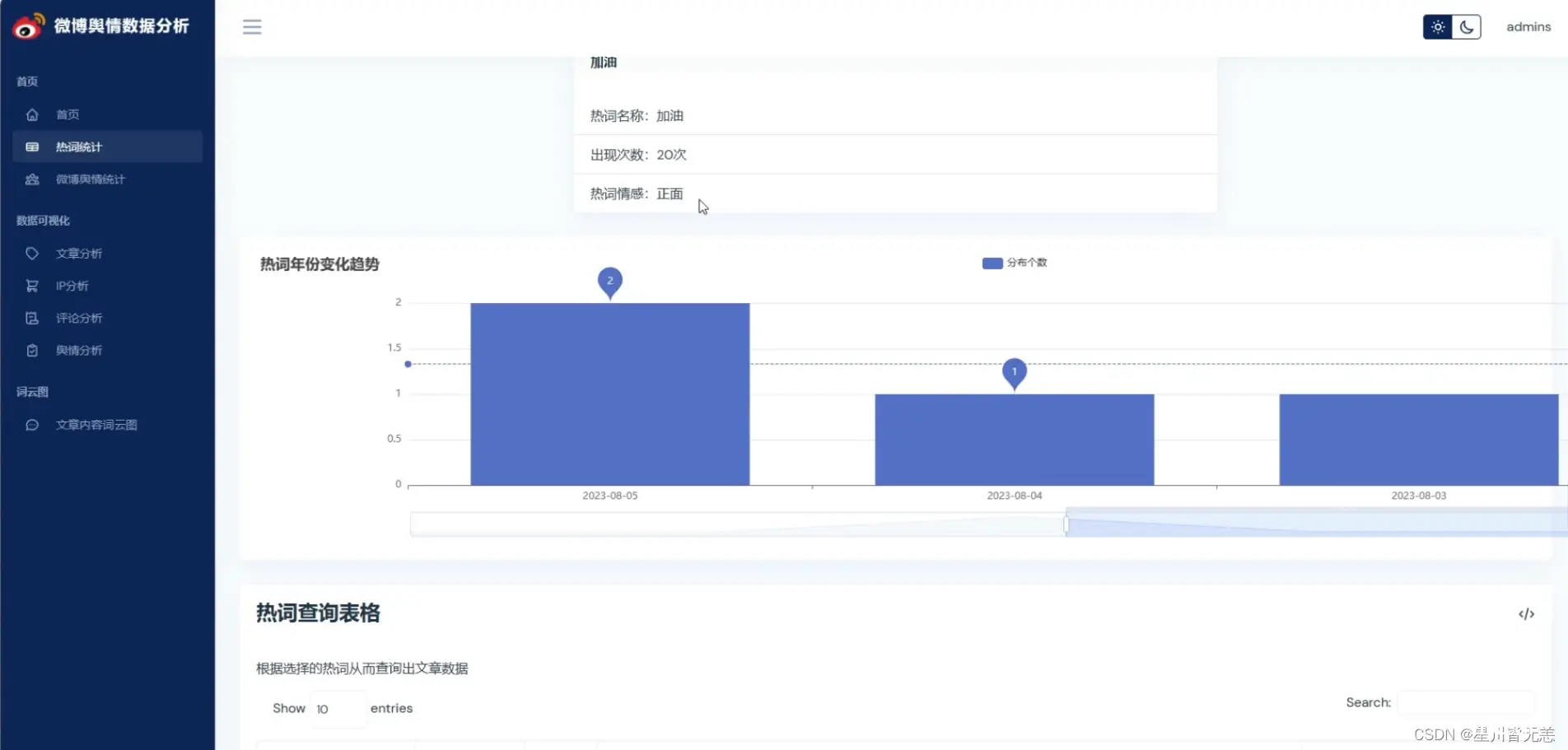The width and height of the screenshot is (1568, 750).
Task: Toggle the 分布个数 legend swatch
Action: tap(992, 263)
